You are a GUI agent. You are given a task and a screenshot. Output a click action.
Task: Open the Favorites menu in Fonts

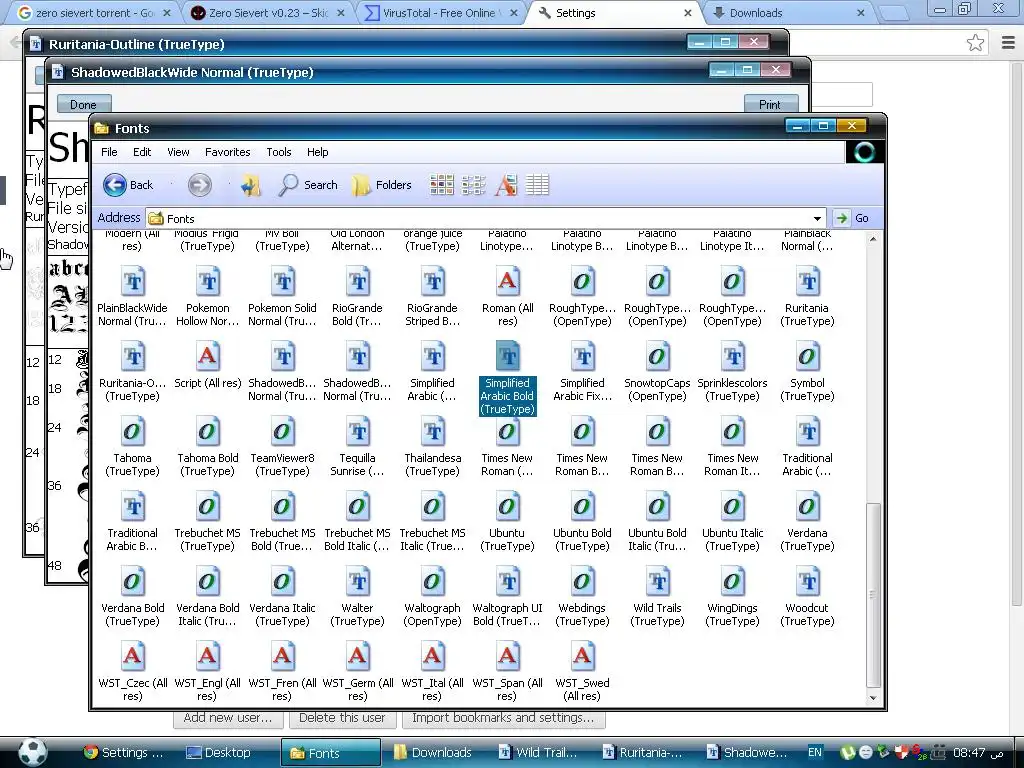click(227, 152)
